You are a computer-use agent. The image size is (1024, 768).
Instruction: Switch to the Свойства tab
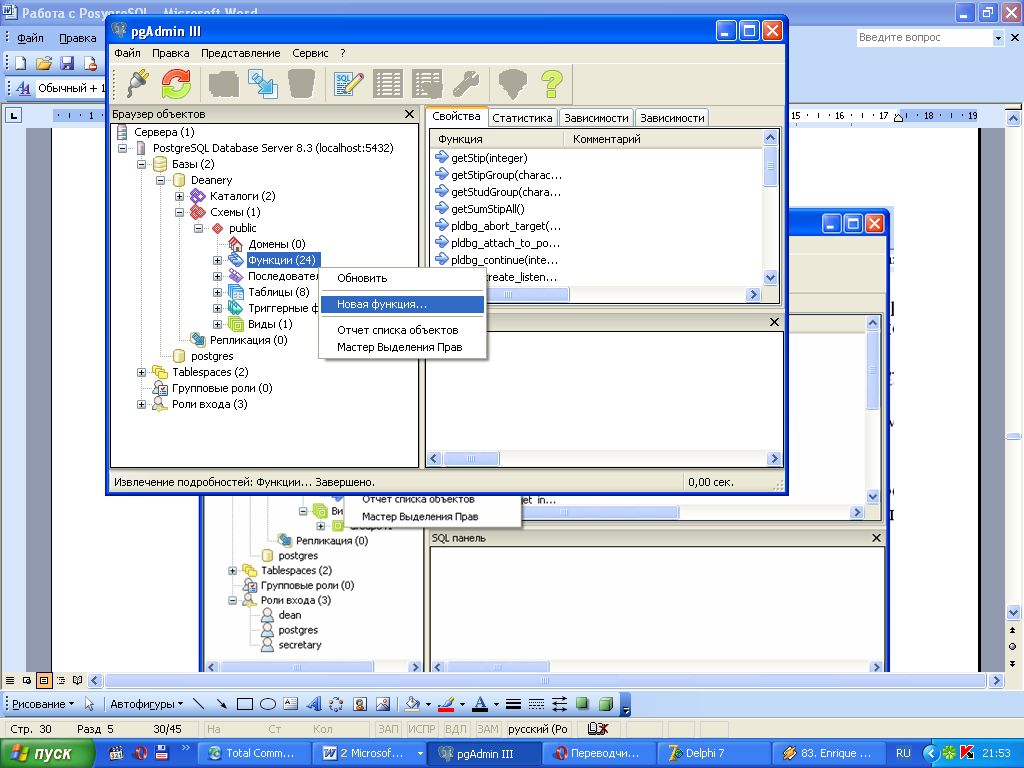456,116
